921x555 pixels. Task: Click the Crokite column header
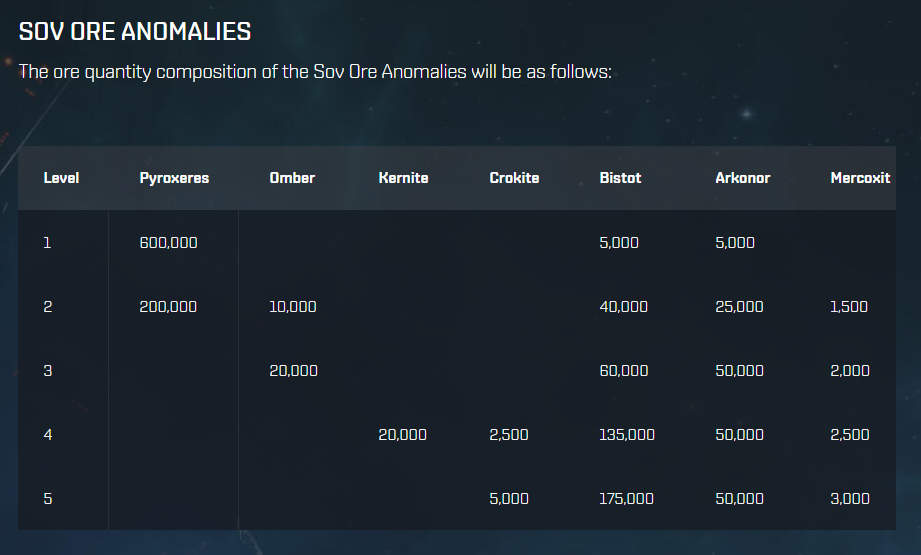(514, 178)
